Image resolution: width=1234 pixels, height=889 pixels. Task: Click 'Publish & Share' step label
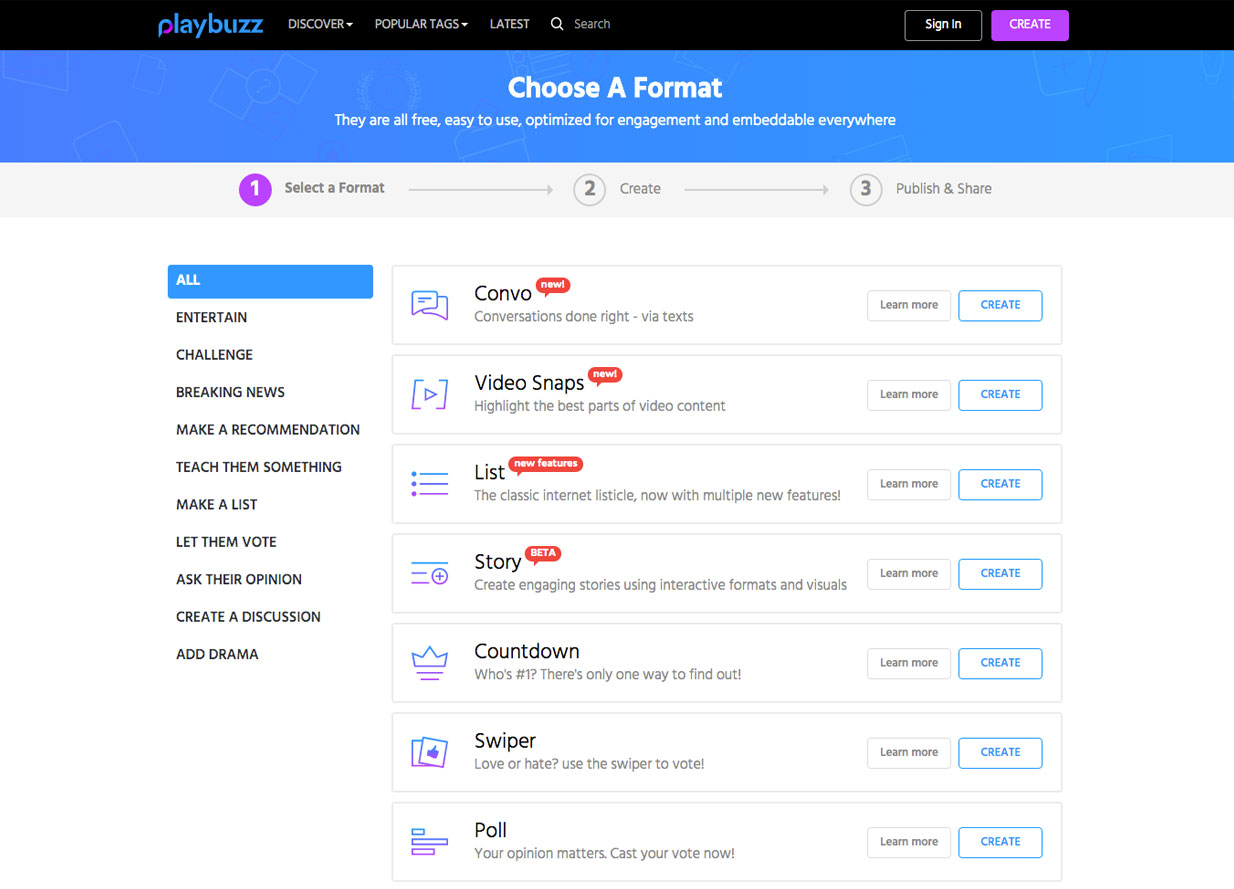944,189
